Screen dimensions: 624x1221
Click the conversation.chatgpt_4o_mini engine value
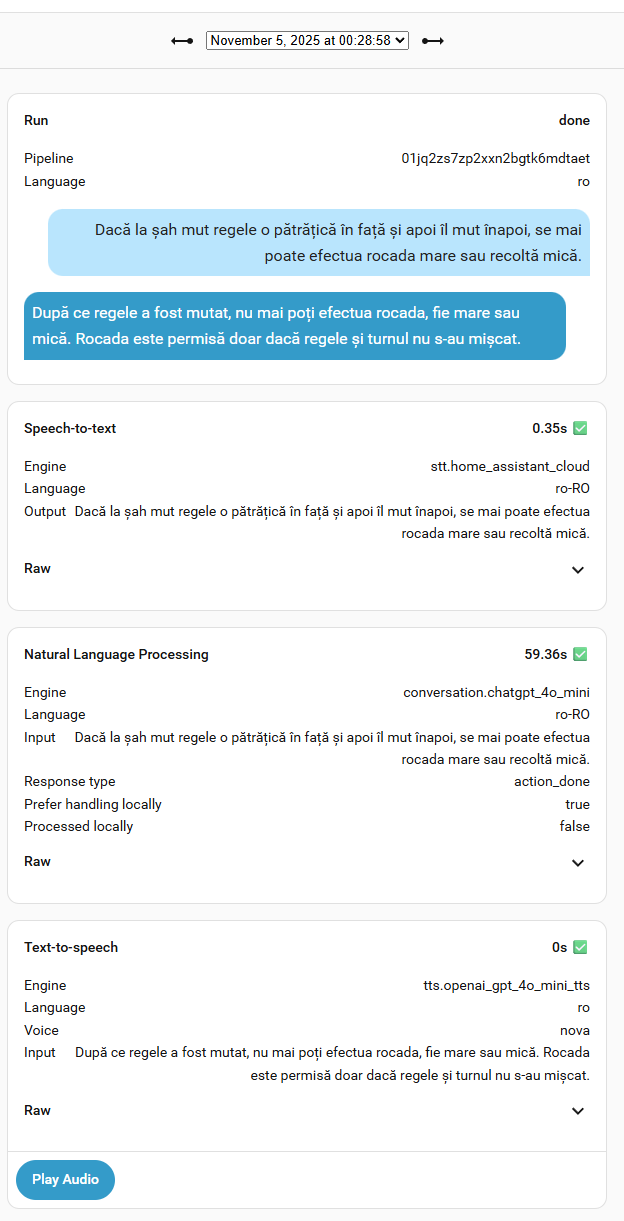(x=496, y=692)
